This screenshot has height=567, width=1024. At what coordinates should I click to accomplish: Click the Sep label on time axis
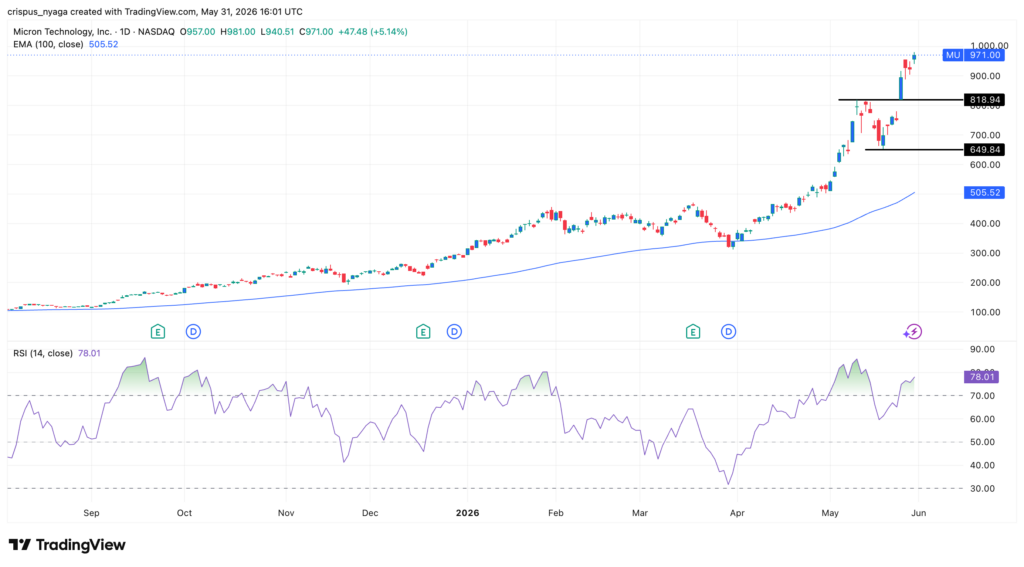[x=91, y=513]
